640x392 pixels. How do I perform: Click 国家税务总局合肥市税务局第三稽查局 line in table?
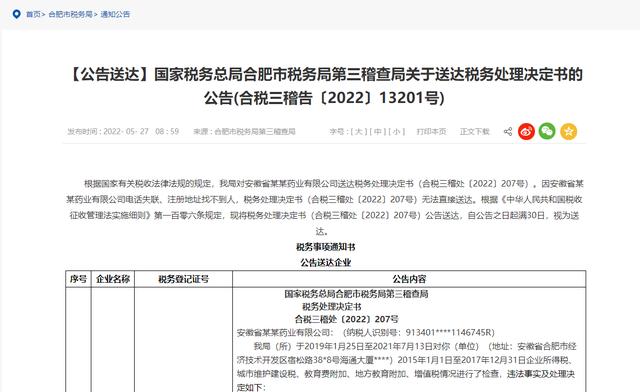click(x=356, y=294)
